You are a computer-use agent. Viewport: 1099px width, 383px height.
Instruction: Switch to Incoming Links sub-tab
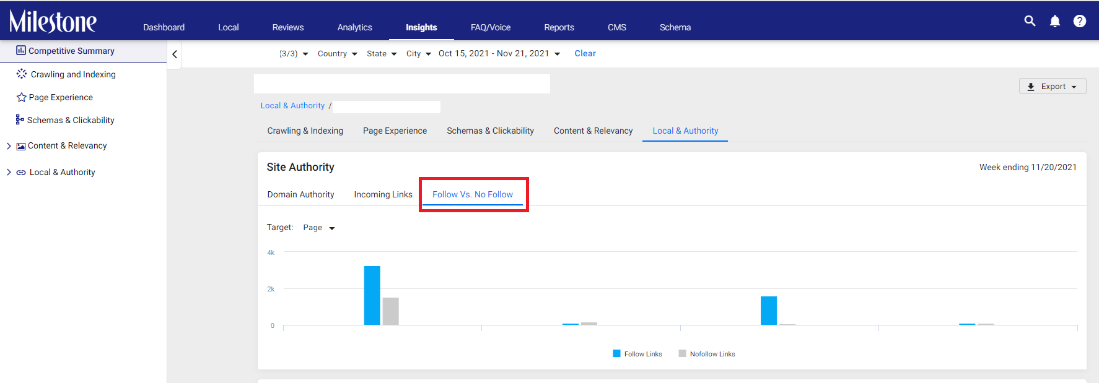[x=383, y=194]
